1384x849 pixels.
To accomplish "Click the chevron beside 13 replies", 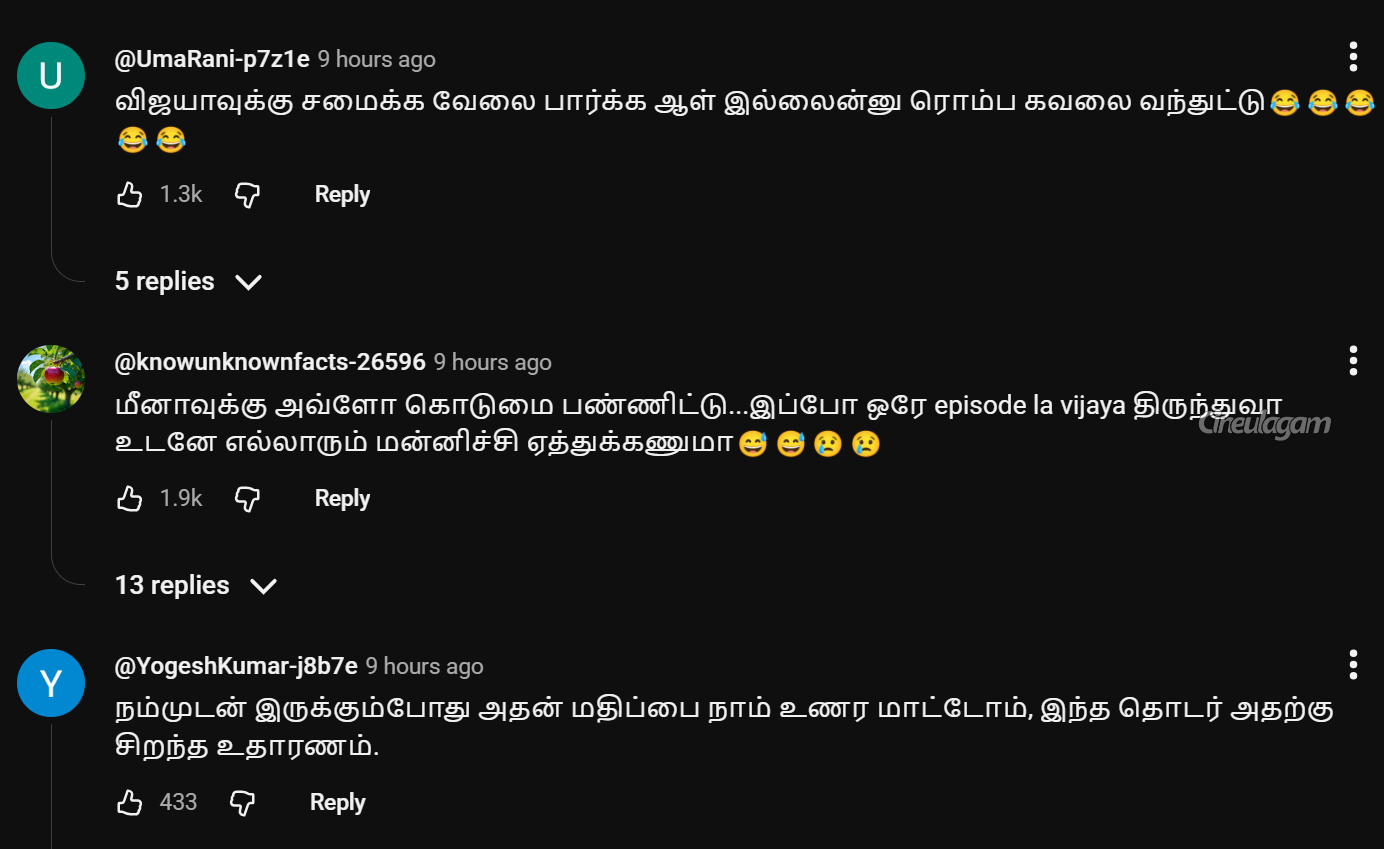I will (x=263, y=586).
